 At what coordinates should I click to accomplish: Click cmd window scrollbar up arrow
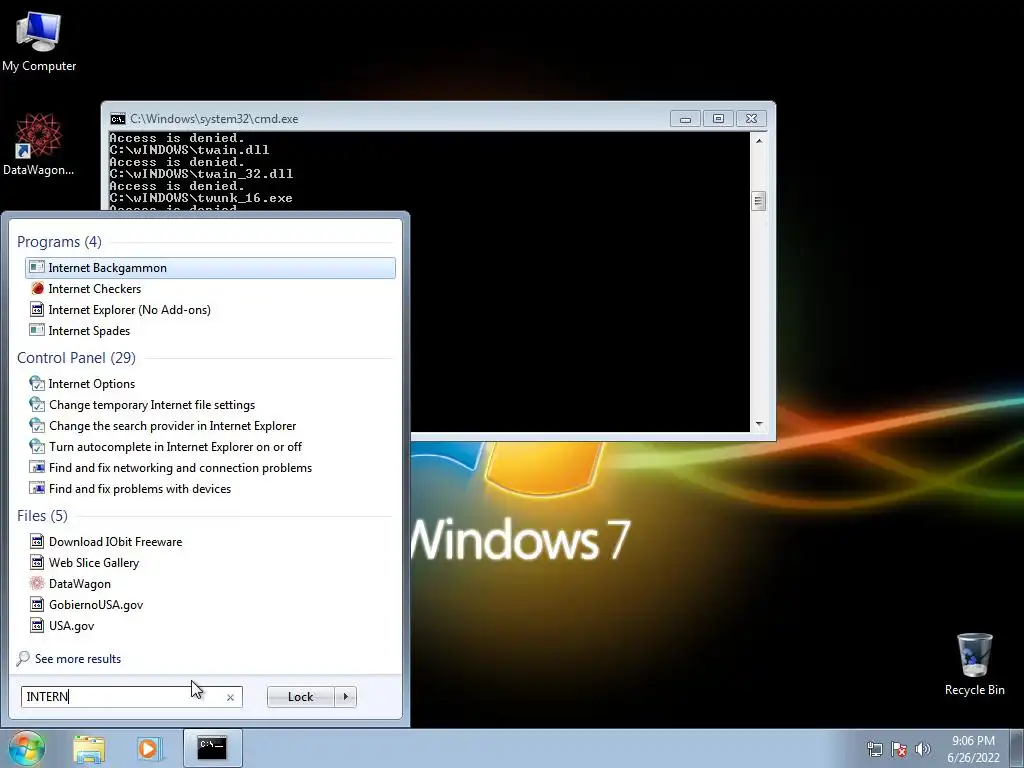click(759, 140)
